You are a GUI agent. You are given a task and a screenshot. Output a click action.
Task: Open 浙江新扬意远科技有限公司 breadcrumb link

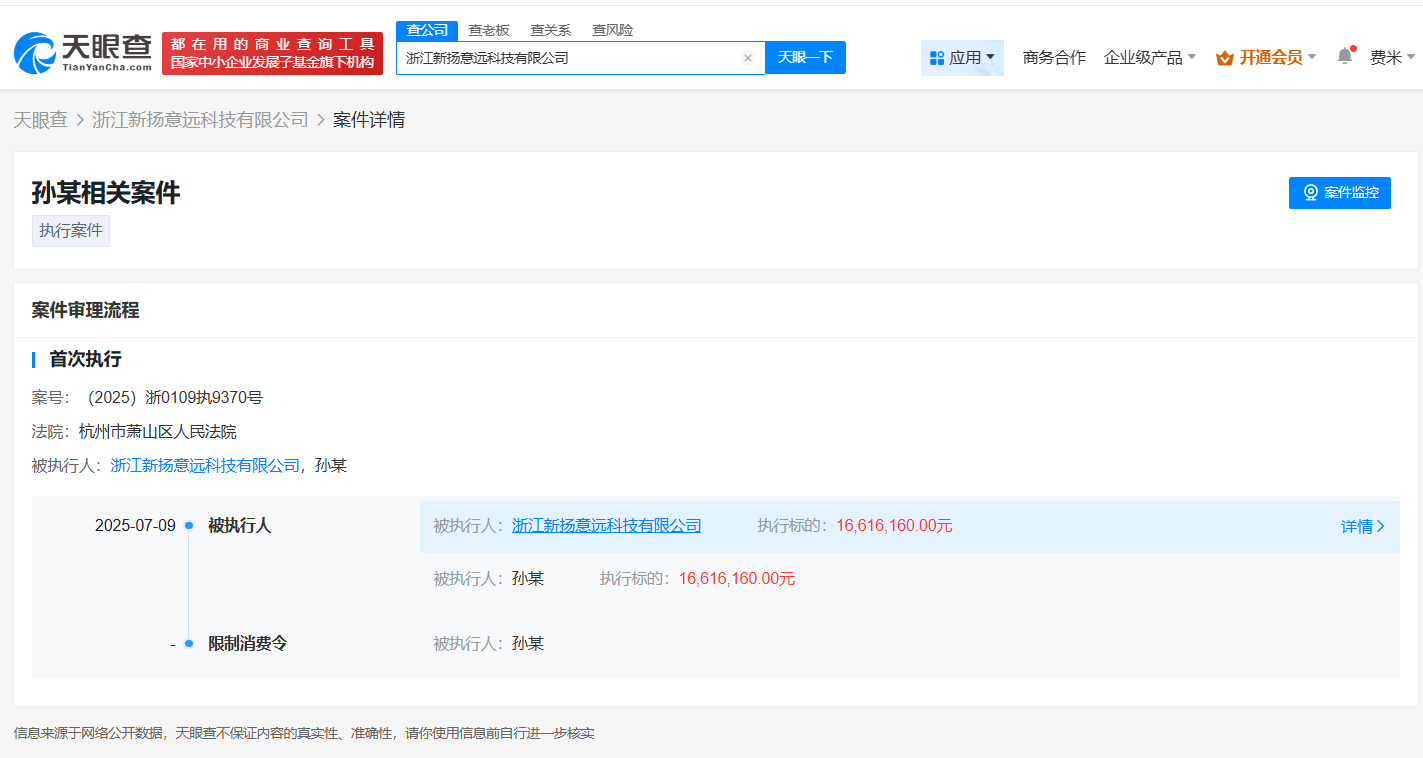point(200,120)
